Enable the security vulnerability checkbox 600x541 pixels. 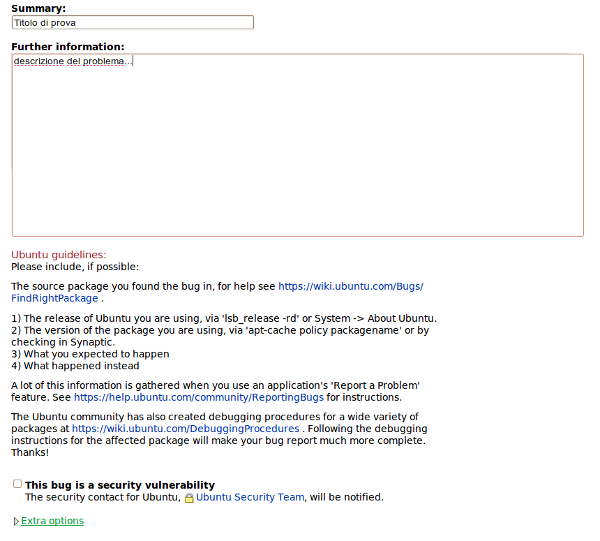tap(17, 484)
